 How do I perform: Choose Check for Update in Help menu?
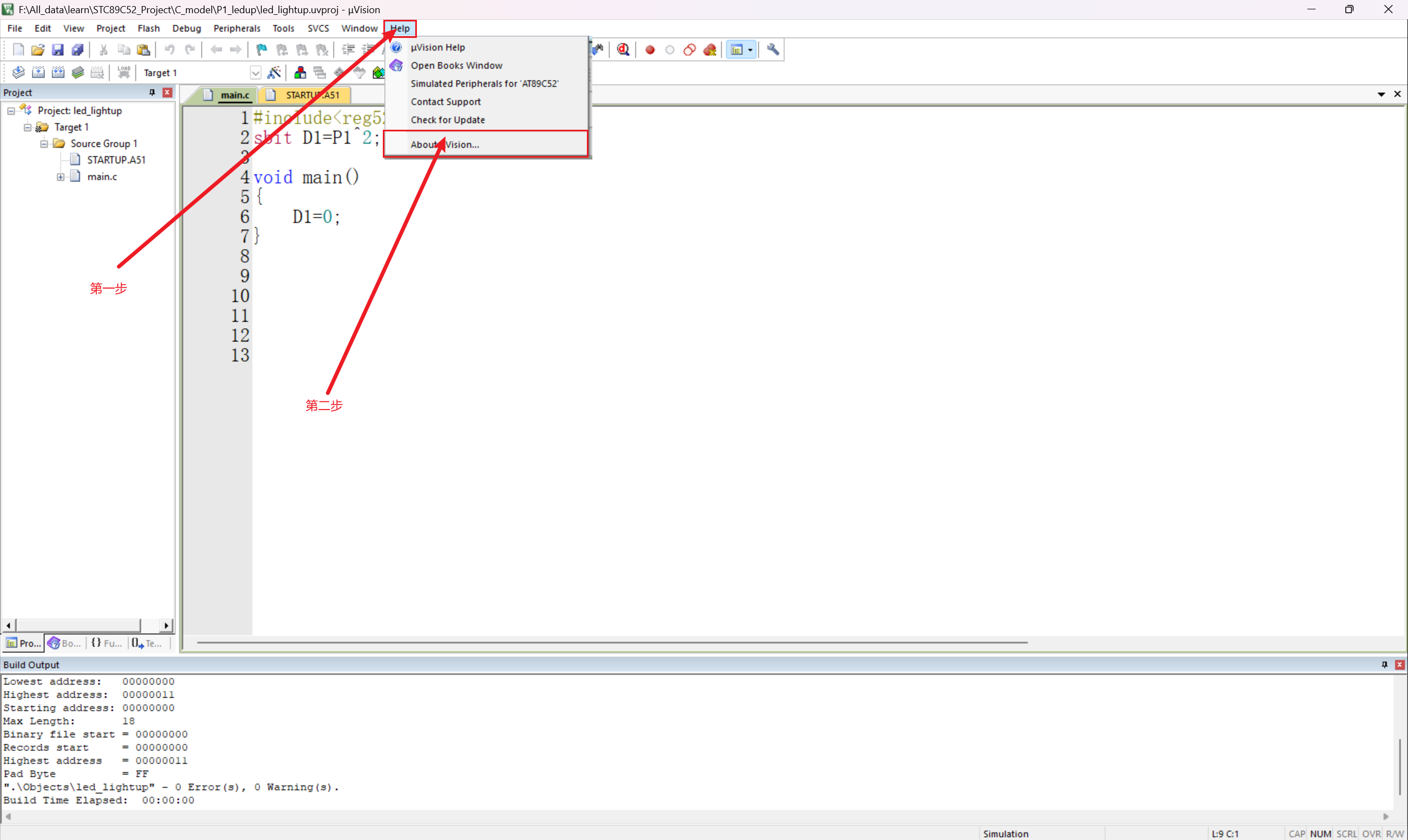(x=447, y=120)
